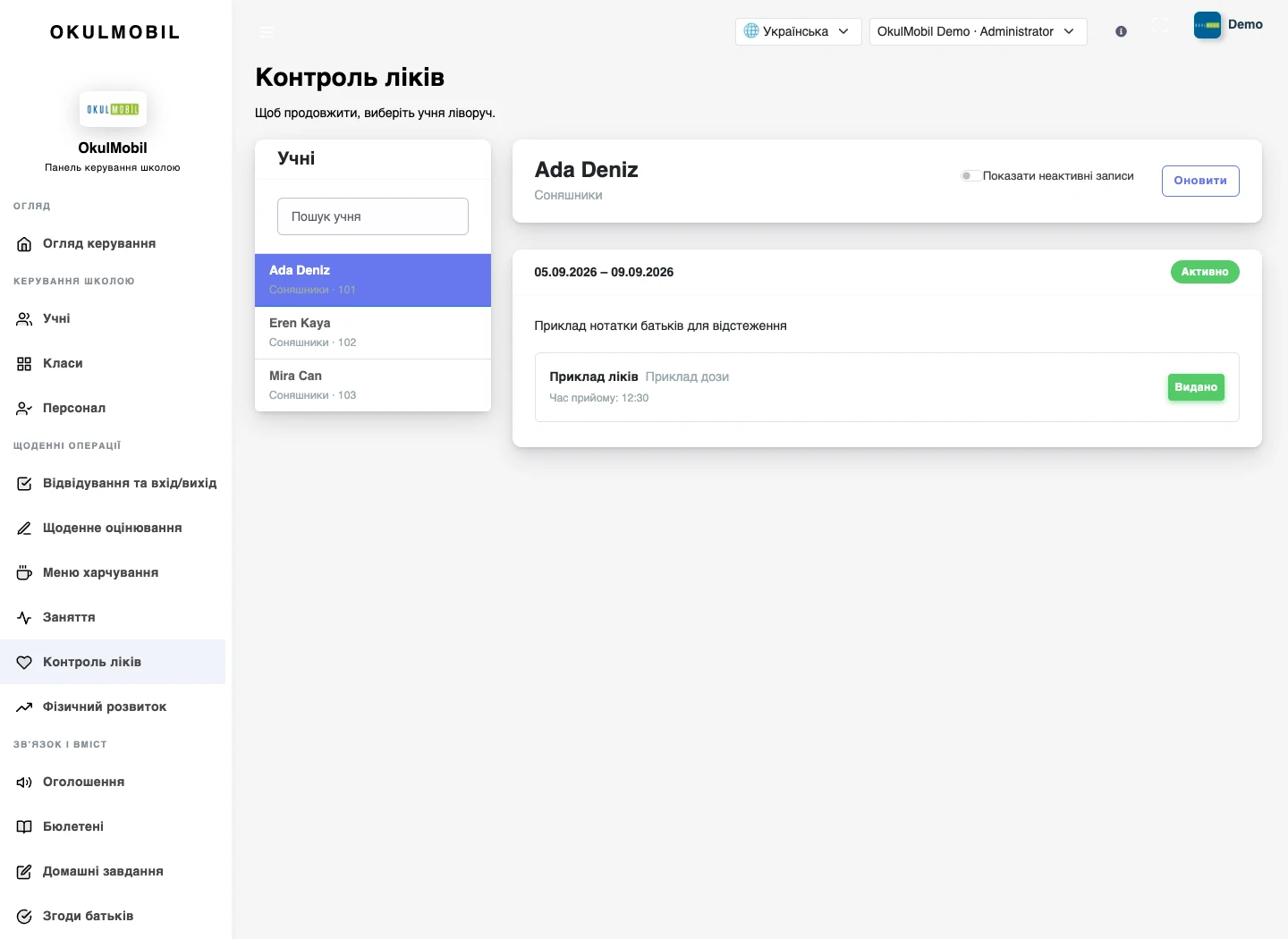The width and height of the screenshot is (1288, 939).
Task: Open the Українська language dropdown
Action: (x=798, y=31)
